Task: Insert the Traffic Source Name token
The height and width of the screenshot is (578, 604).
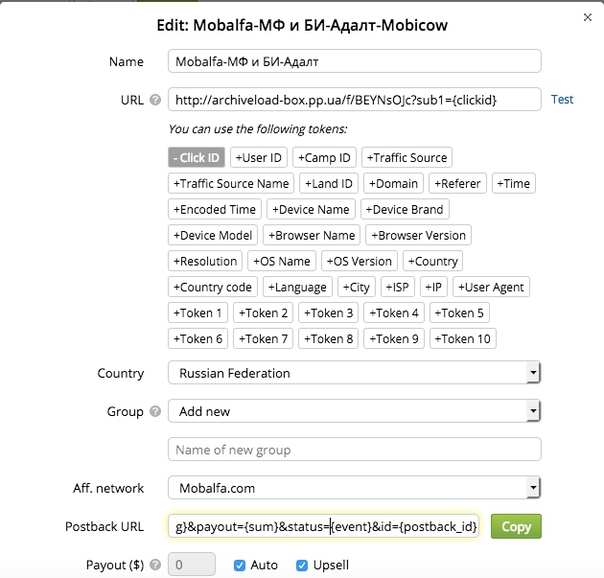Action: (x=231, y=184)
